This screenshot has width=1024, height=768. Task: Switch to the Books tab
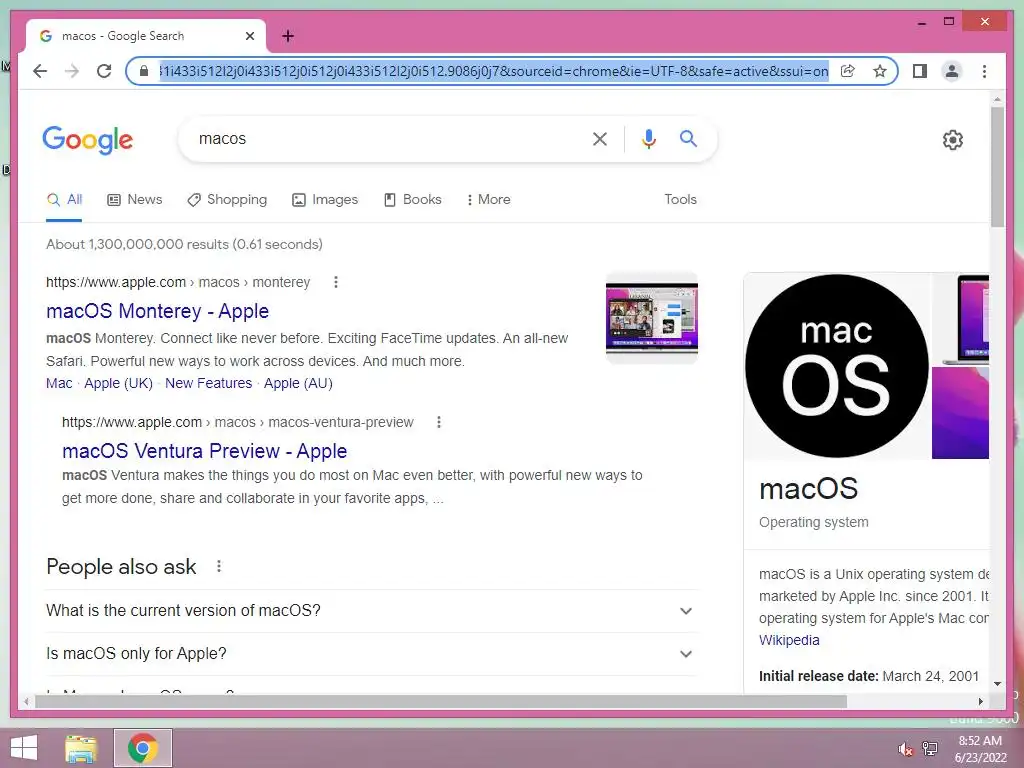[413, 200]
